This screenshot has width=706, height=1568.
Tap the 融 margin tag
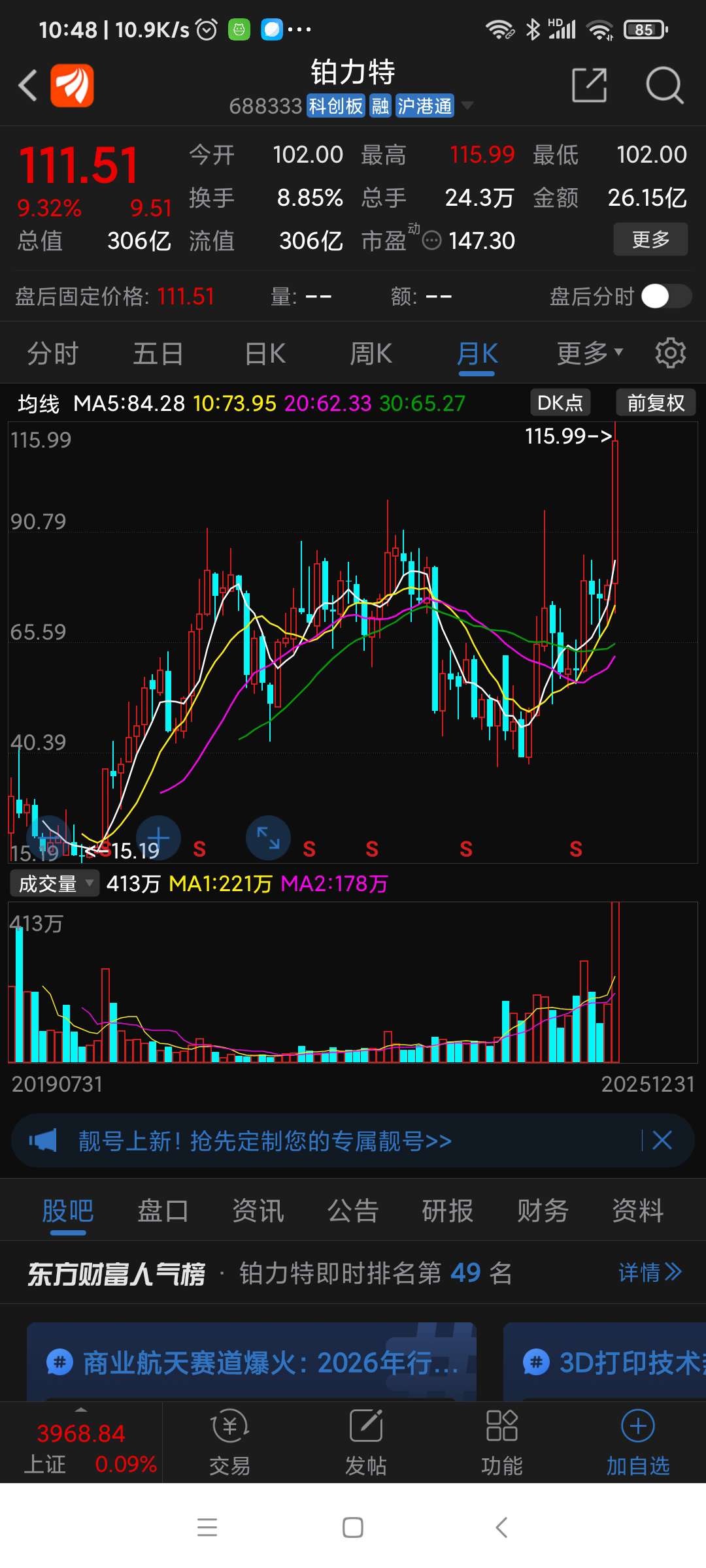pyautogui.click(x=380, y=106)
